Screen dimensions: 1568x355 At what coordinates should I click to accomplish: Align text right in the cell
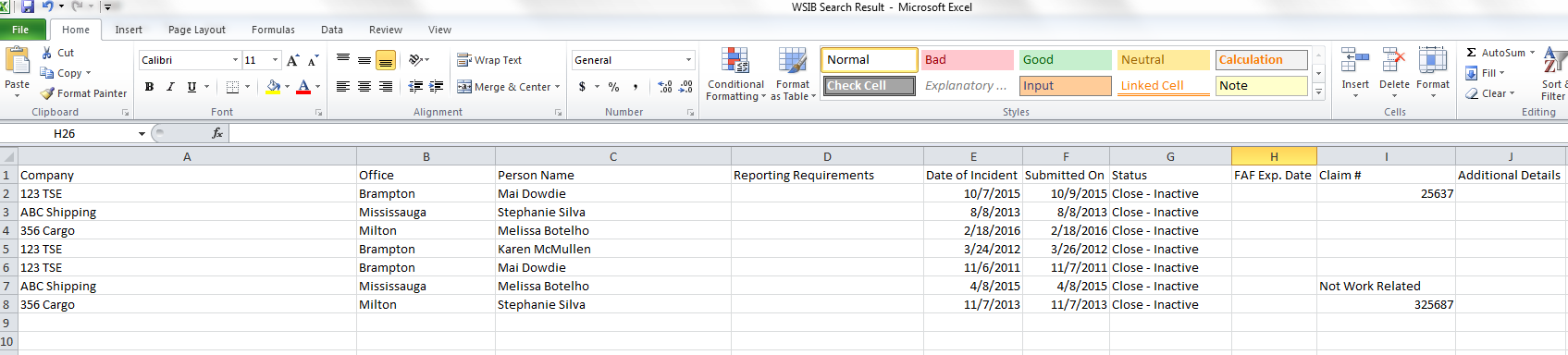[x=386, y=87]
